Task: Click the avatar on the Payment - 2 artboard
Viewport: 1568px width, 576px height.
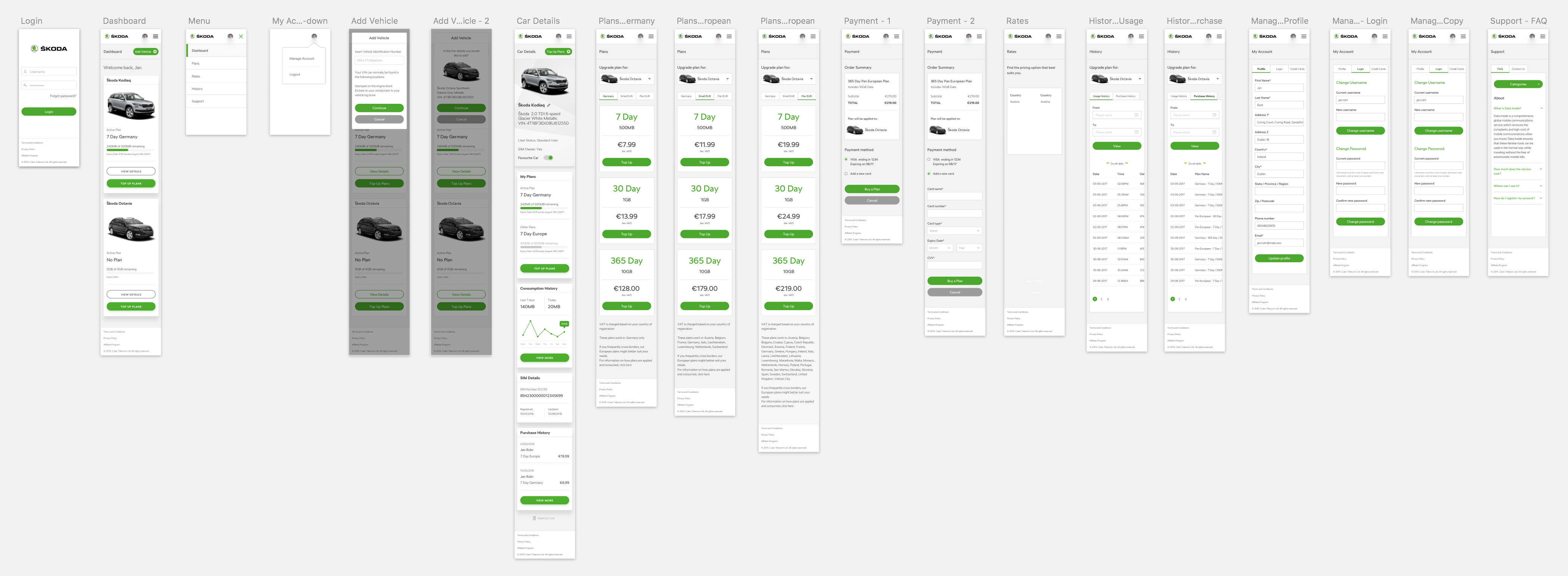Action: pyautogui.click(x=968, y=37)
